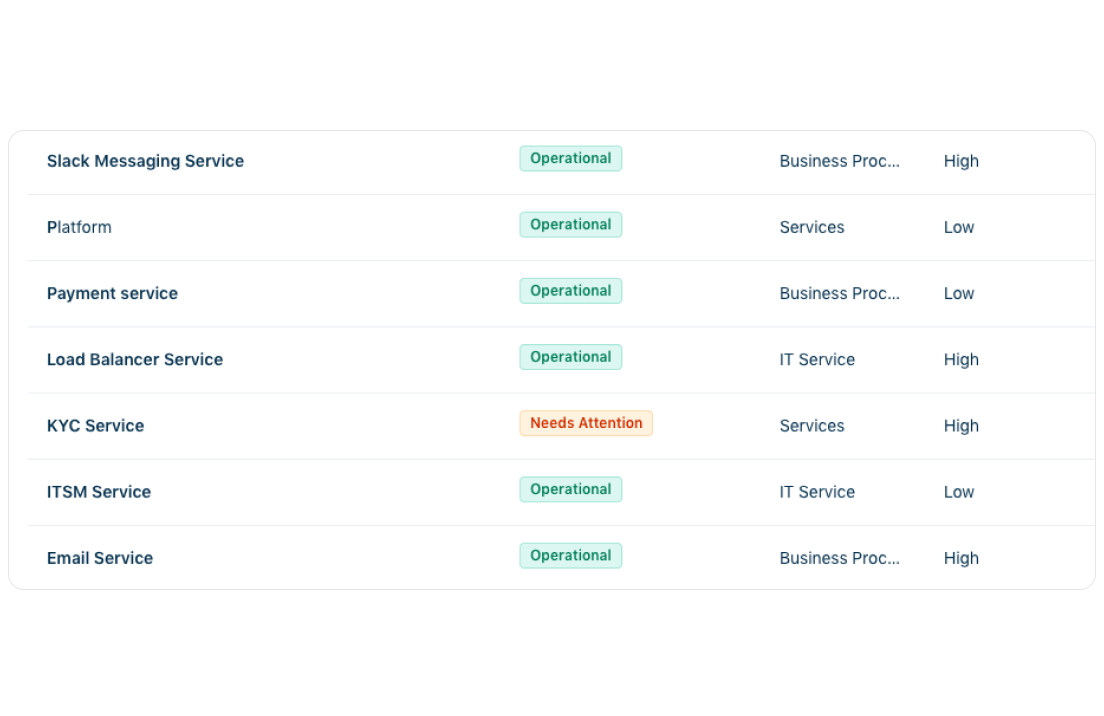This screenshot has width=1104, height=716.
Task: Click the High priority in the Email Service row
Action: click(x=961, y=558)
